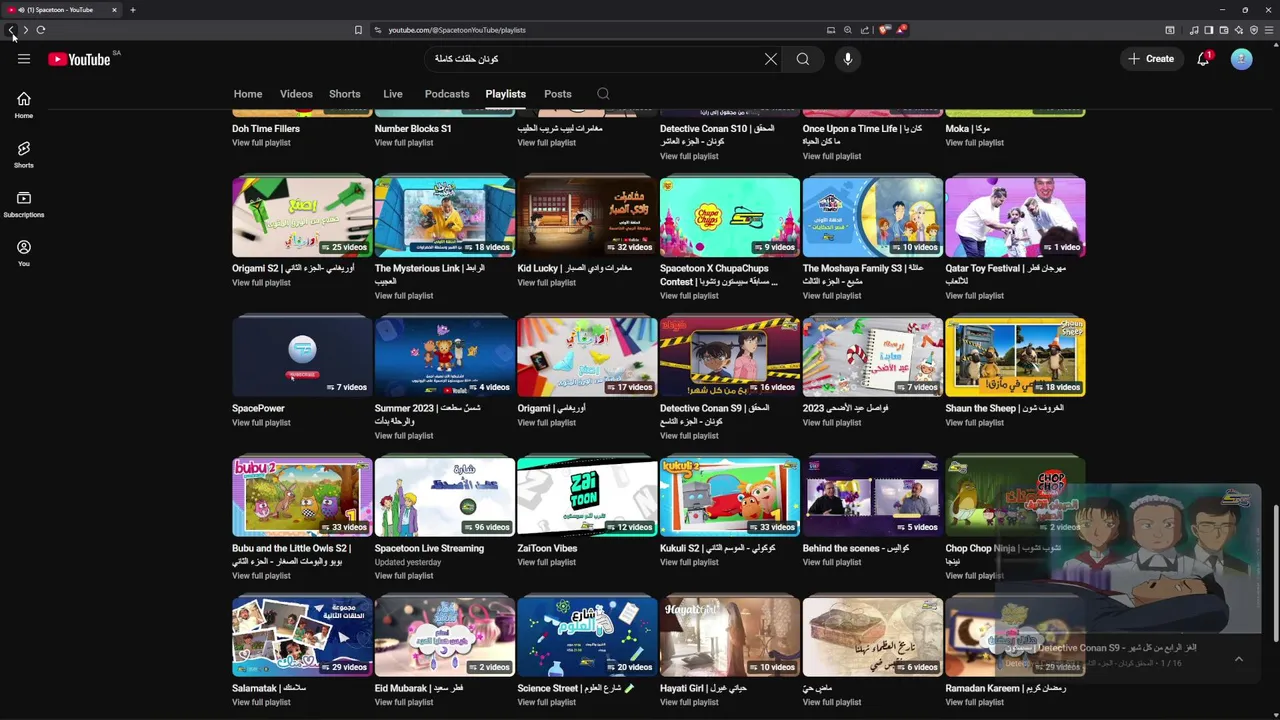Click the browser address bar URL
The image size is (1280, 720).
click(457, 30)
